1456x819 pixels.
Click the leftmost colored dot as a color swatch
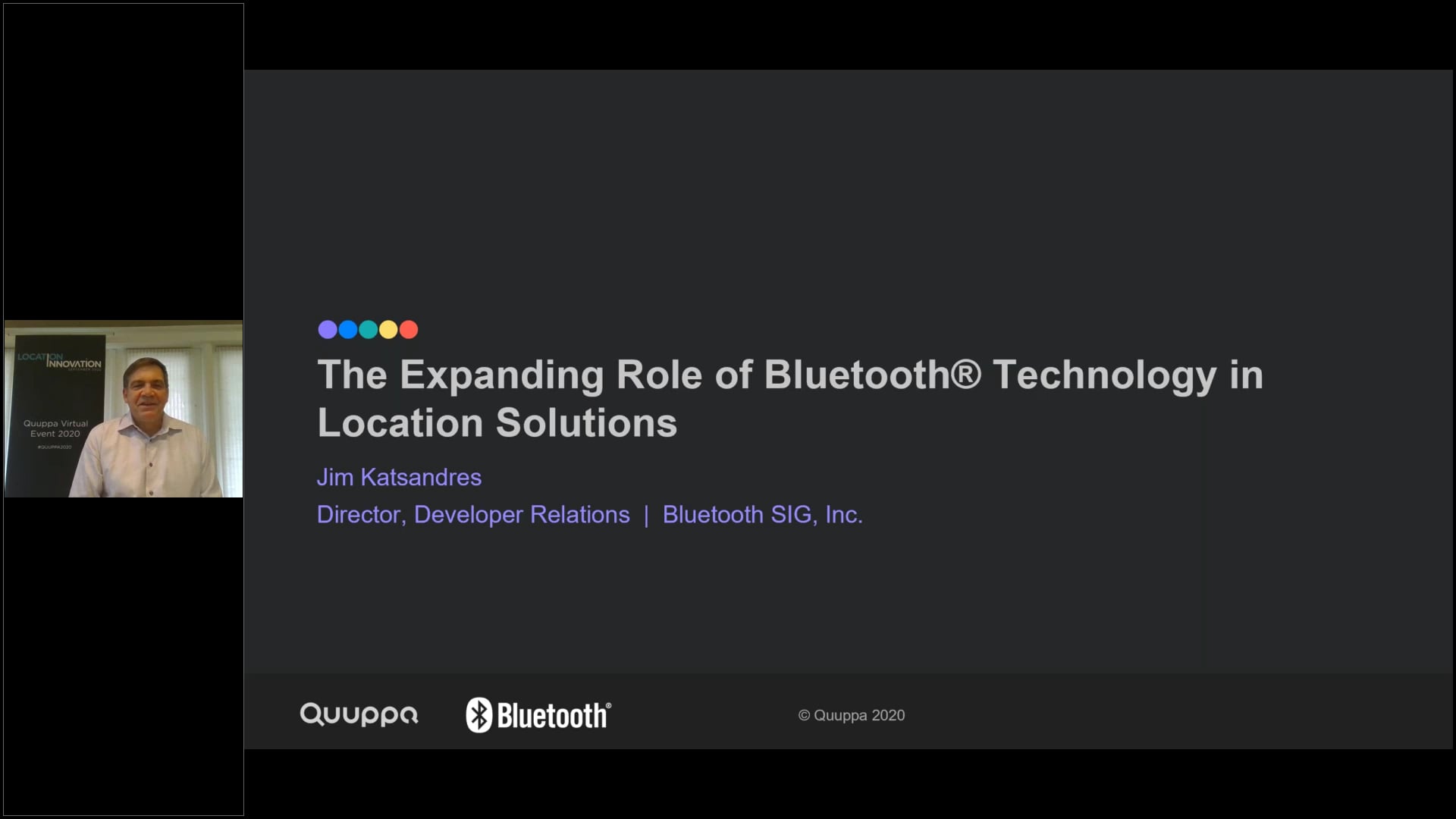coord(328,329)
